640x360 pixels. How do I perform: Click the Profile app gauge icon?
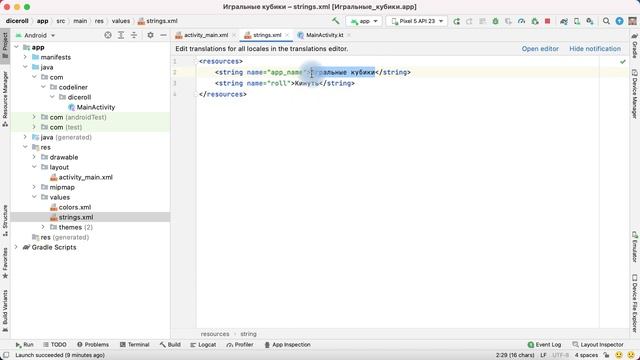(521, 21)
